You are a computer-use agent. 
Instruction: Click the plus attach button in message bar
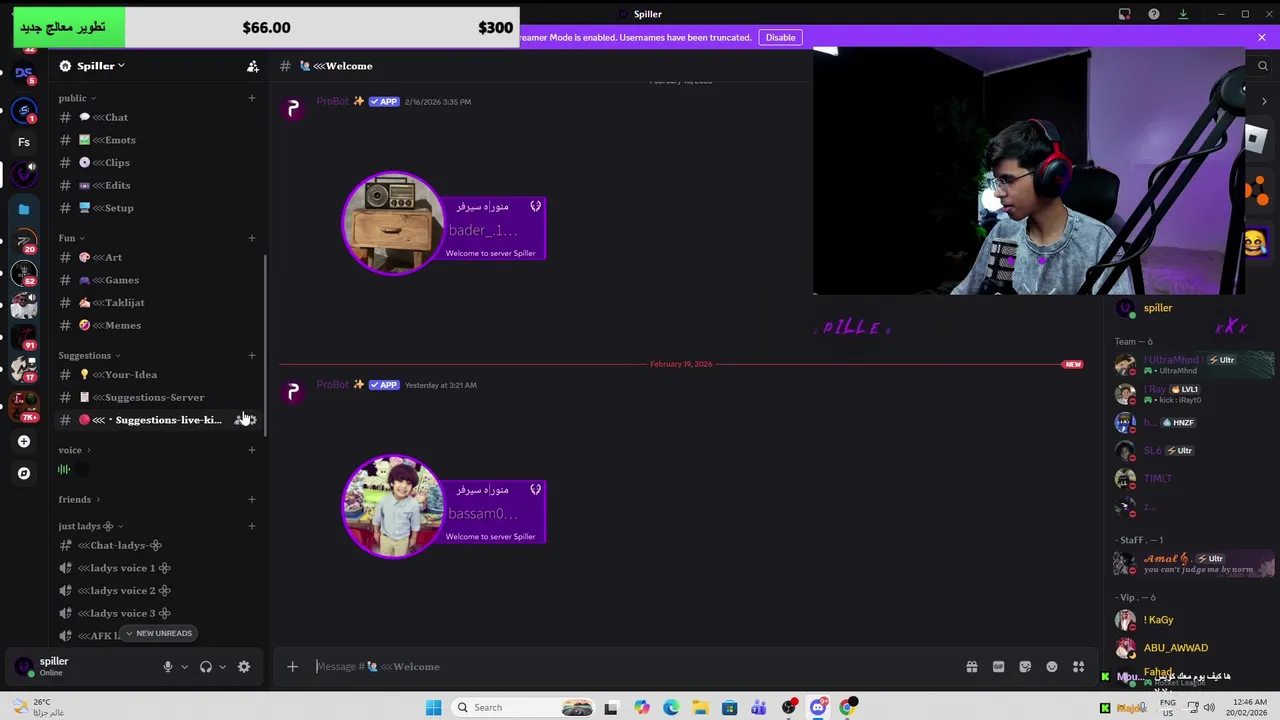point(292,667)
